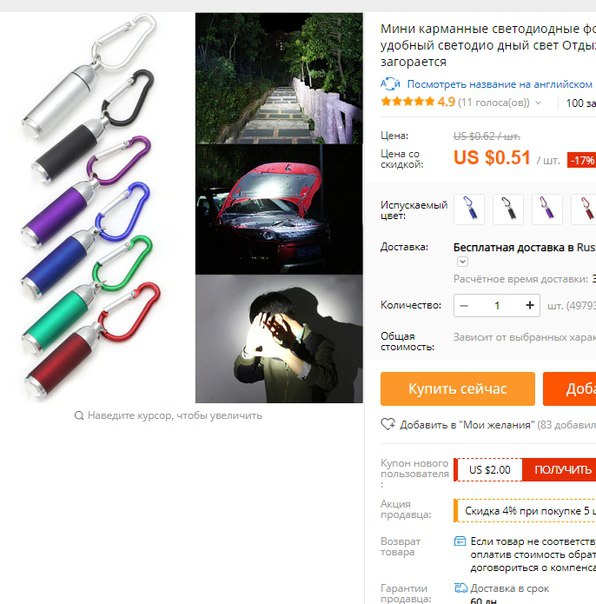This screenshot has height=604, width=596.
Task: Select the black flashlight color option
Action: pyautogui.click(x=508, y=209)
